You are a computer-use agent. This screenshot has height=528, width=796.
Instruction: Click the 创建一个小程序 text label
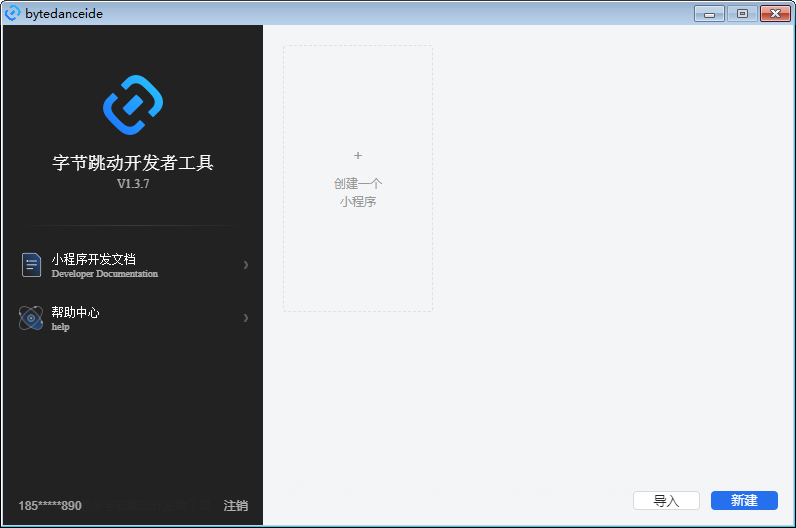point(358,193)
